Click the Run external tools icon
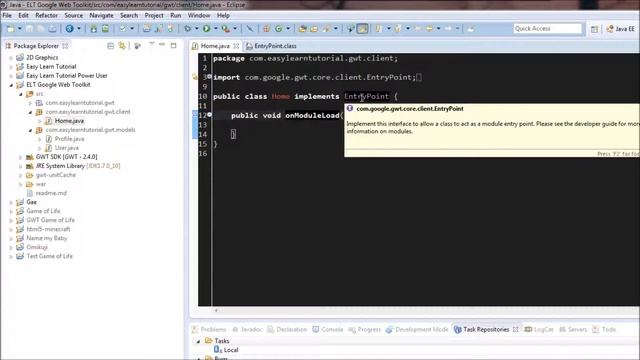Viewport: 640px width, 360px height. tap(225, 29)
